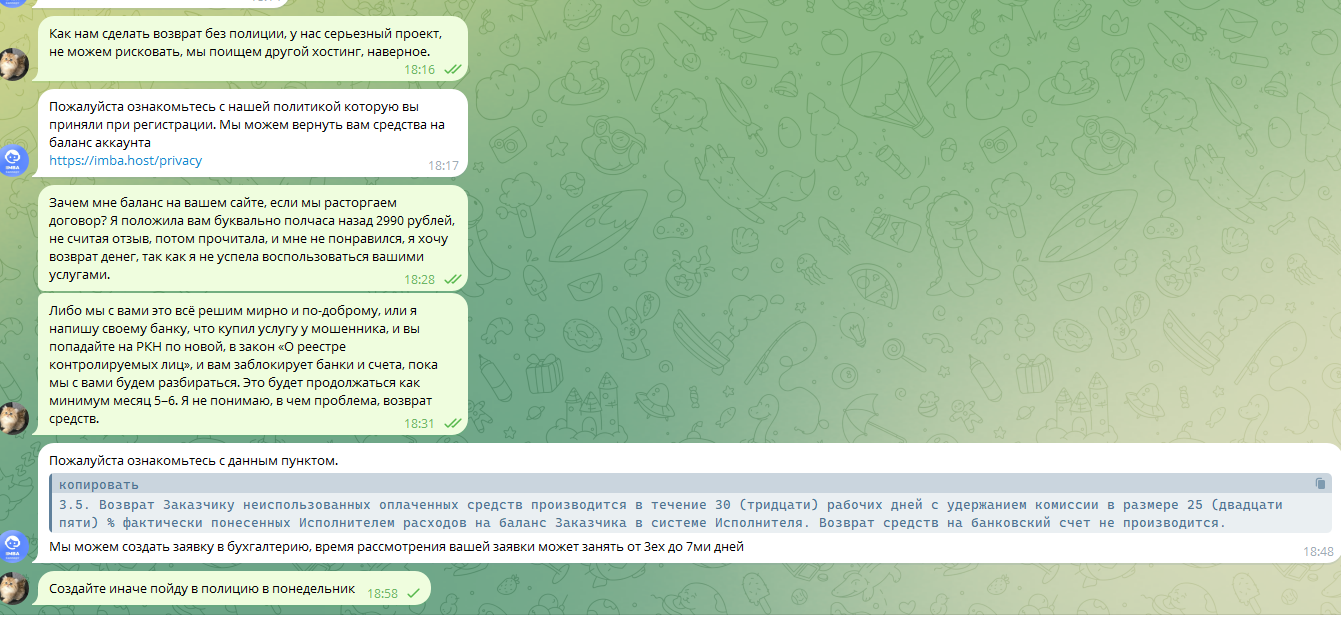The height and width of the screenshot is (619, 1341).
Task: Click the copy icon in the code block
Action: tap(1321, 484)
